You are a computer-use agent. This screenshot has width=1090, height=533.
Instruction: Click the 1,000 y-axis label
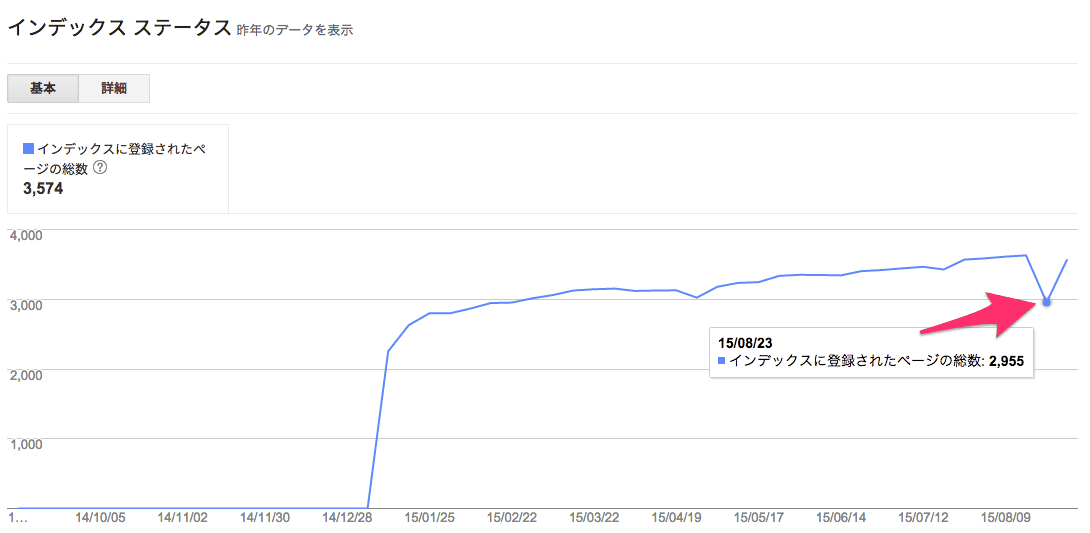click(x=24, y=444)
